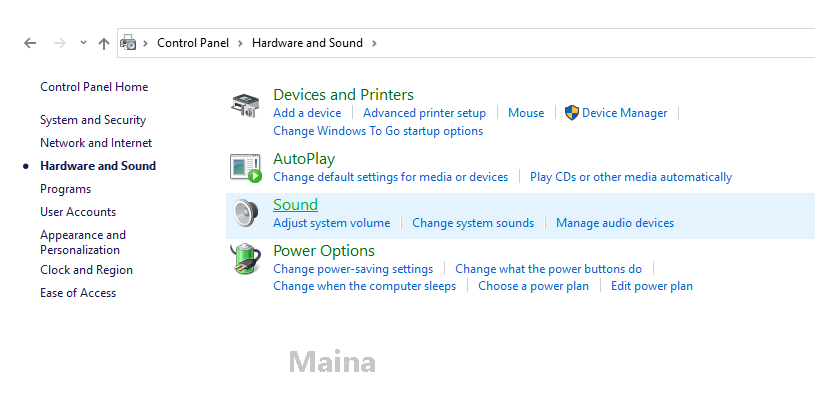Screen dimensions: 840x413
Task: Click the Sound speaker icon
Action: 246,213
